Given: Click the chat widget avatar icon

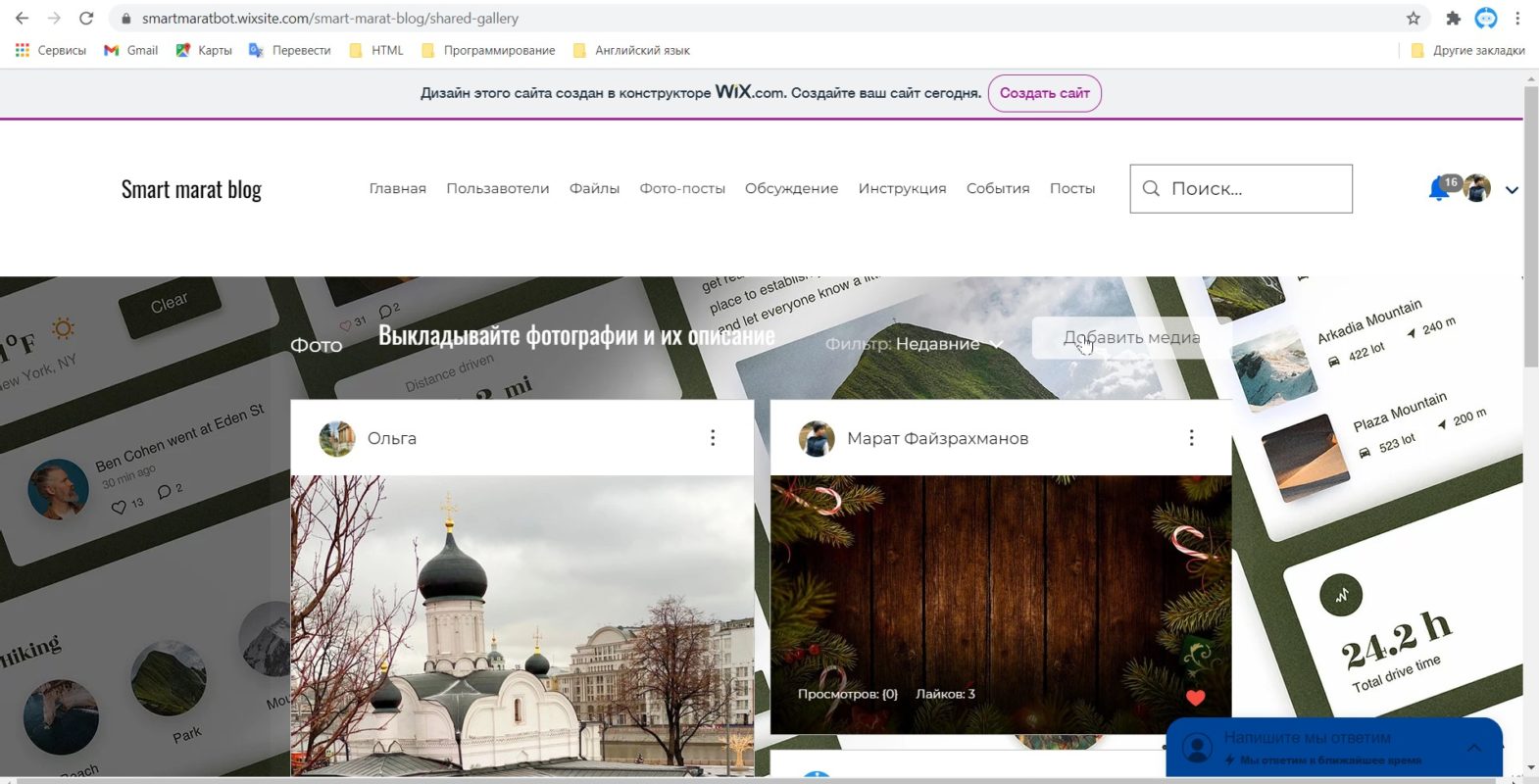Looking at the screenshot, I should click(1197, 748).
